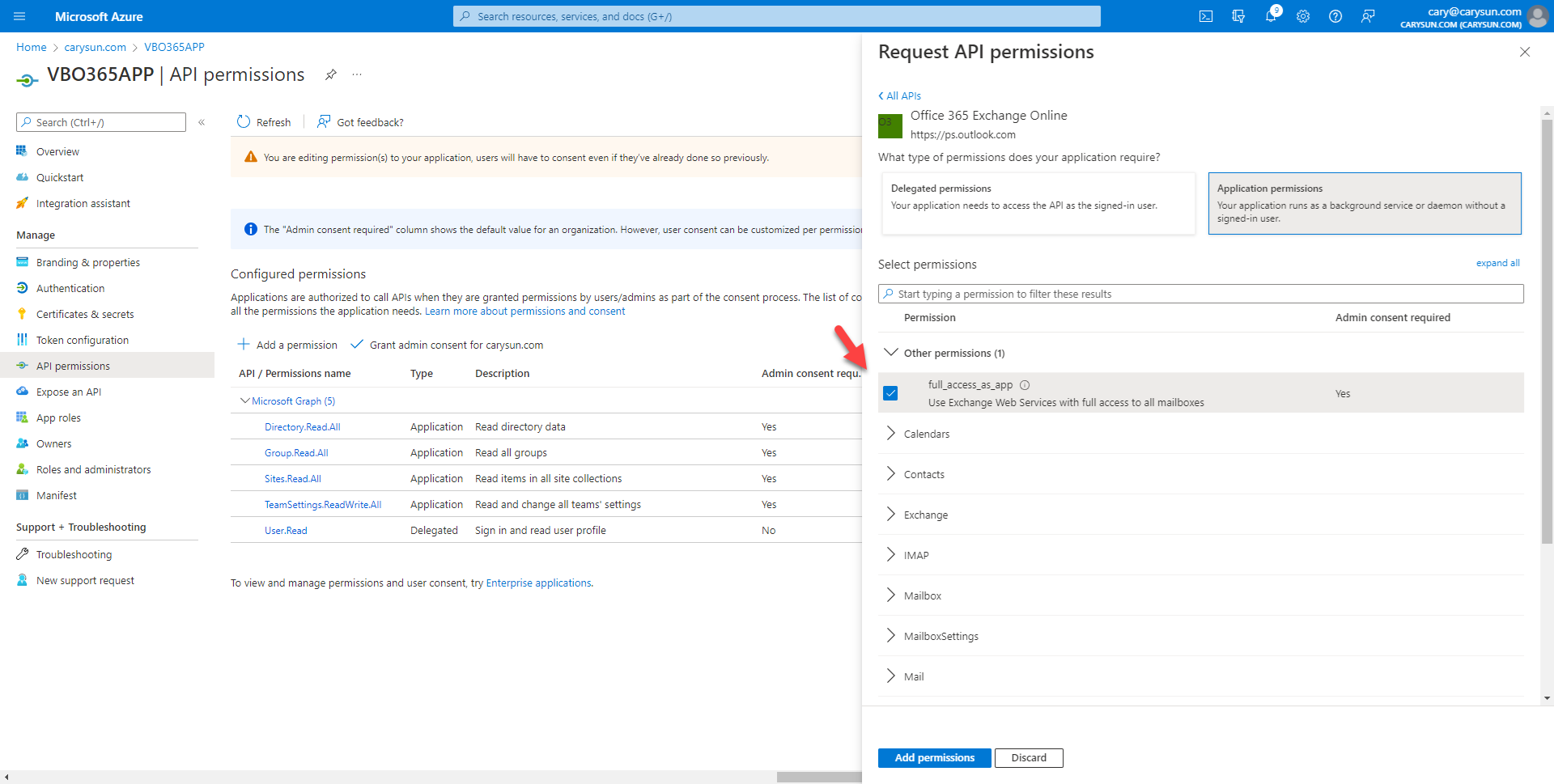Image resolution: width=1554 pixels, height=784 pixels.
Task: Go back to All APIs
Action: click(899, 95)
